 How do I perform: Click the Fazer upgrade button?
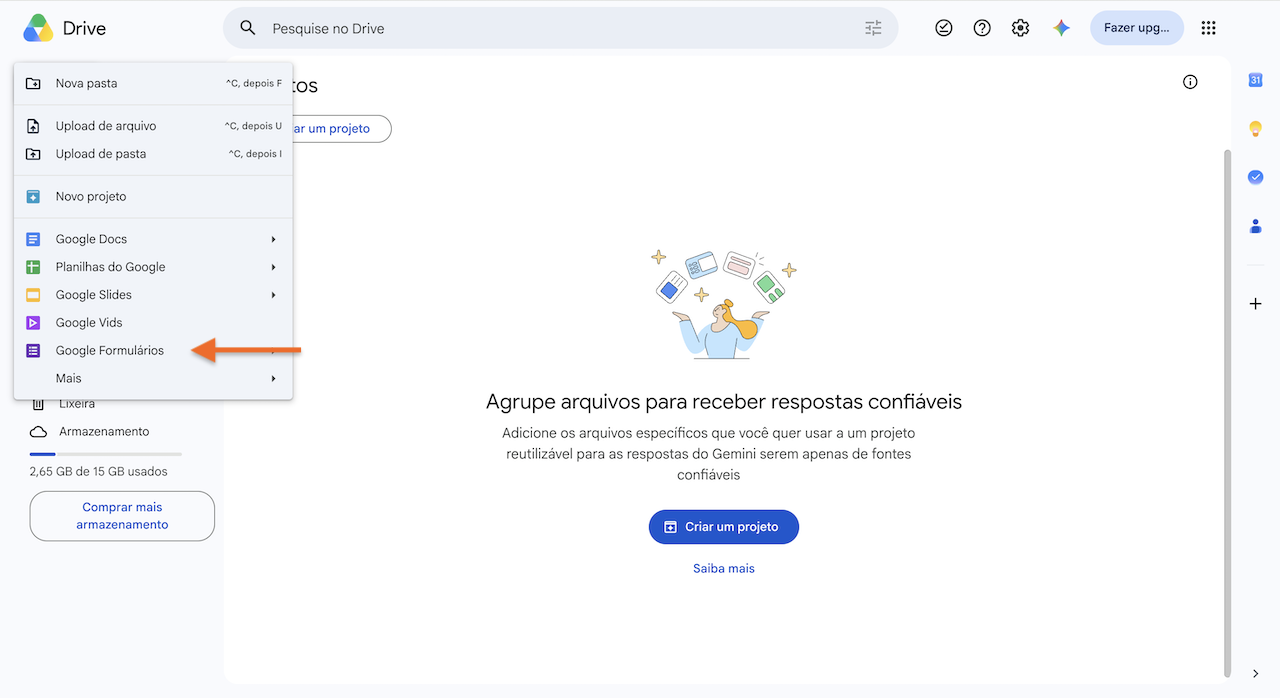1137,28
